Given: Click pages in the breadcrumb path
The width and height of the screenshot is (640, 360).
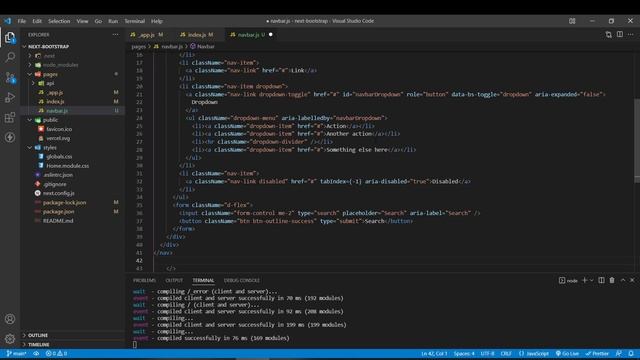Looking at the screenshot, I should [139, 47].
